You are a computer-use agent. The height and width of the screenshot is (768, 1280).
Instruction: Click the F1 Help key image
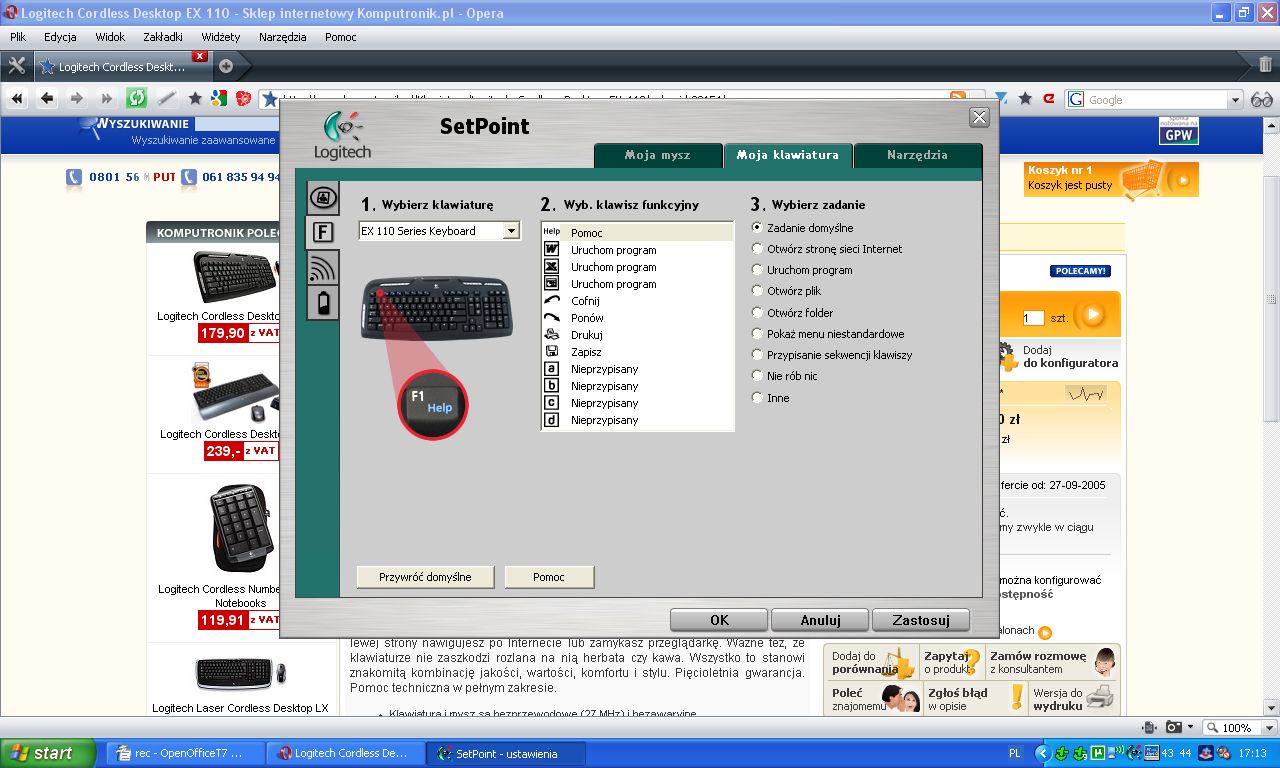pos(433,403)
